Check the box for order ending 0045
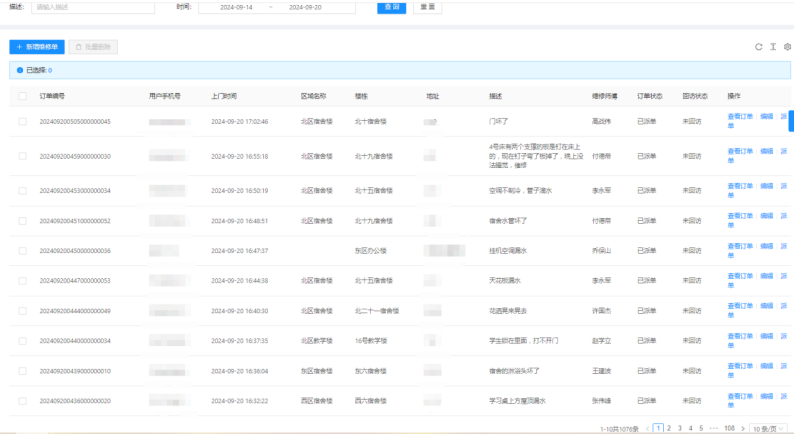Screen dimensions: 794x434 pos(22,121)
